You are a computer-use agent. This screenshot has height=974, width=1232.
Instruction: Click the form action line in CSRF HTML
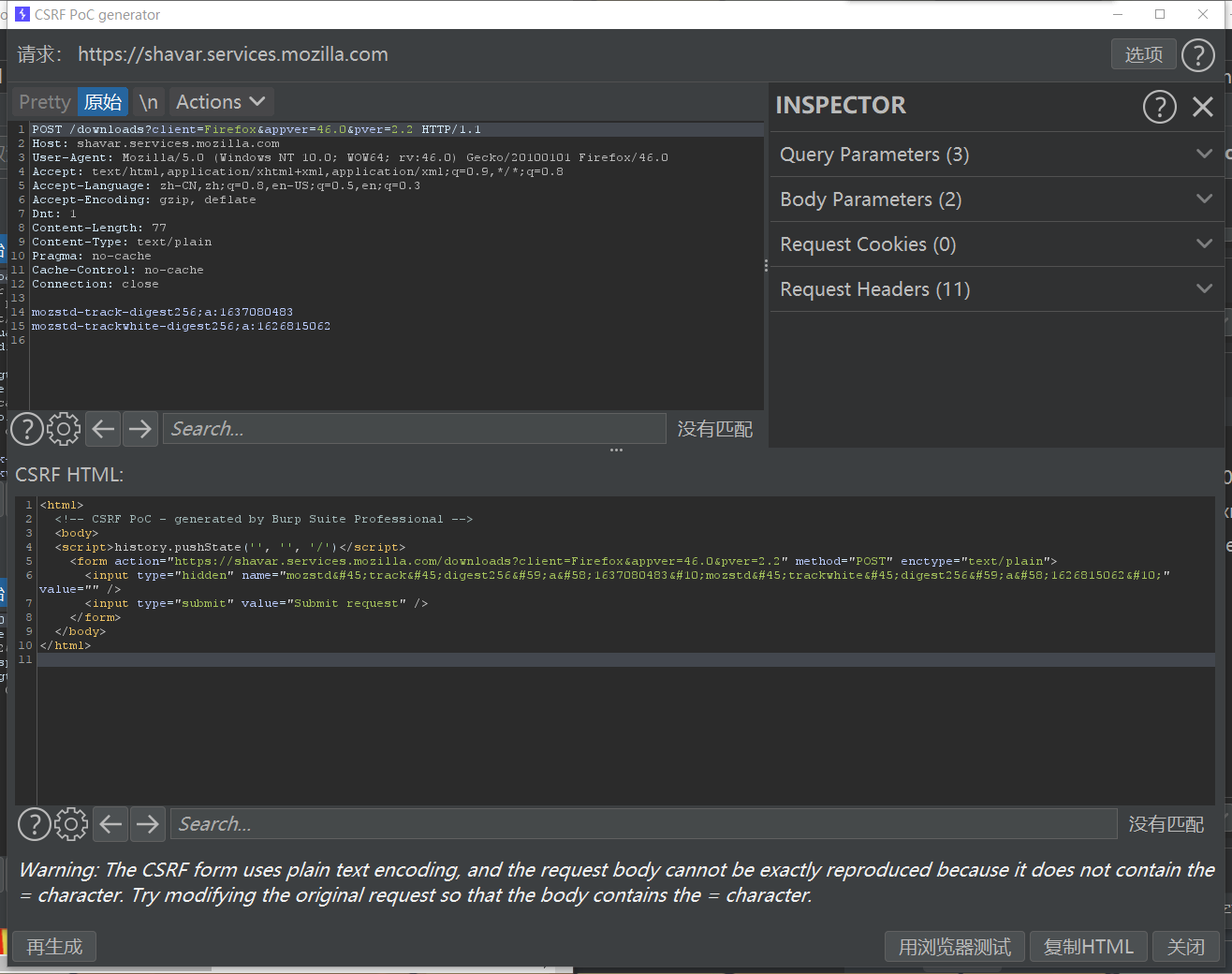point(564,561)
